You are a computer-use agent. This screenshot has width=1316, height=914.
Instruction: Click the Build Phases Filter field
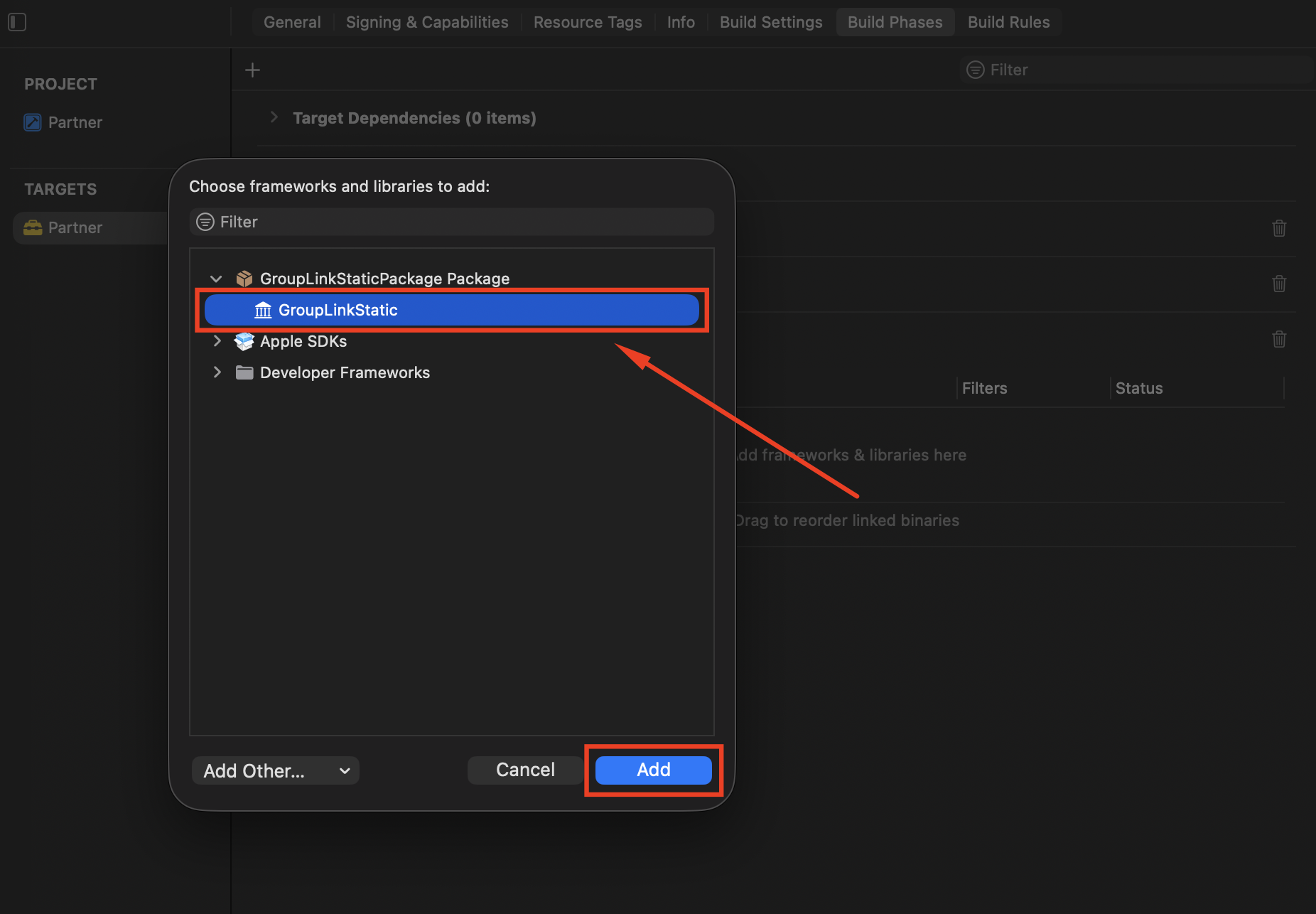1136,70
